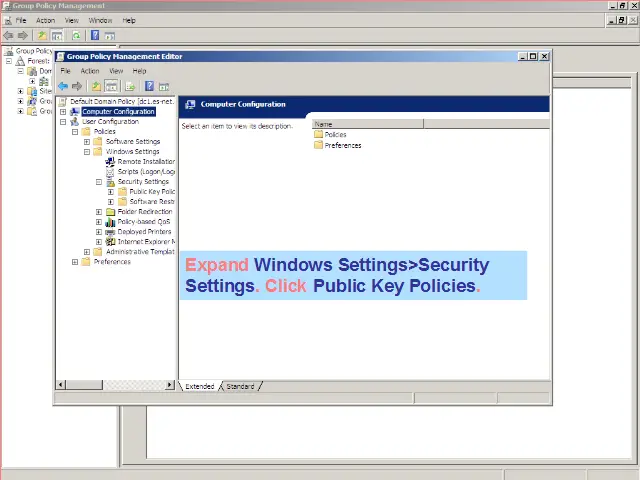Expand the Preferences node in the tree
Image resolution: width=640 pixels, height=480 pixels.
pos(75,262)
